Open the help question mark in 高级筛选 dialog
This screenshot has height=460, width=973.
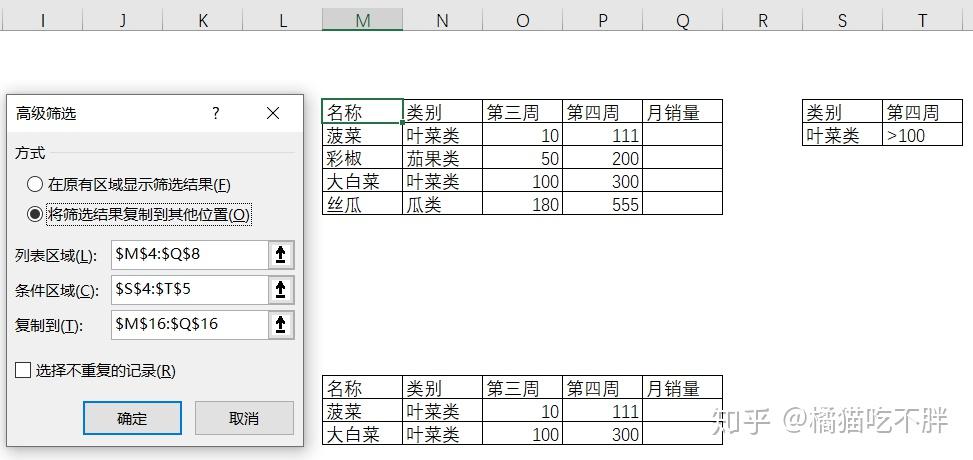pyautogui.click(x=215, y=113)
